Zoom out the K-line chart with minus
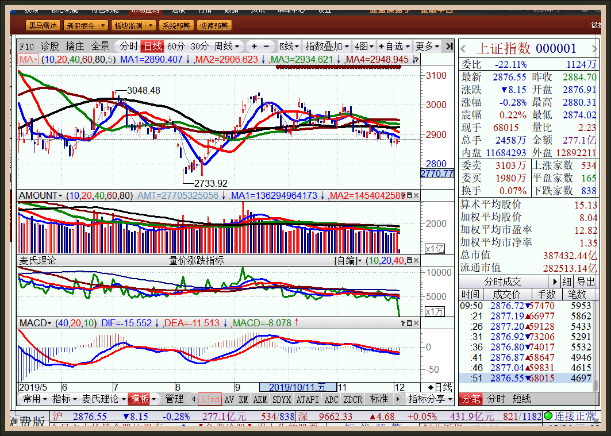This screenshot has width=611, height=436. click(x=267, y=46)
